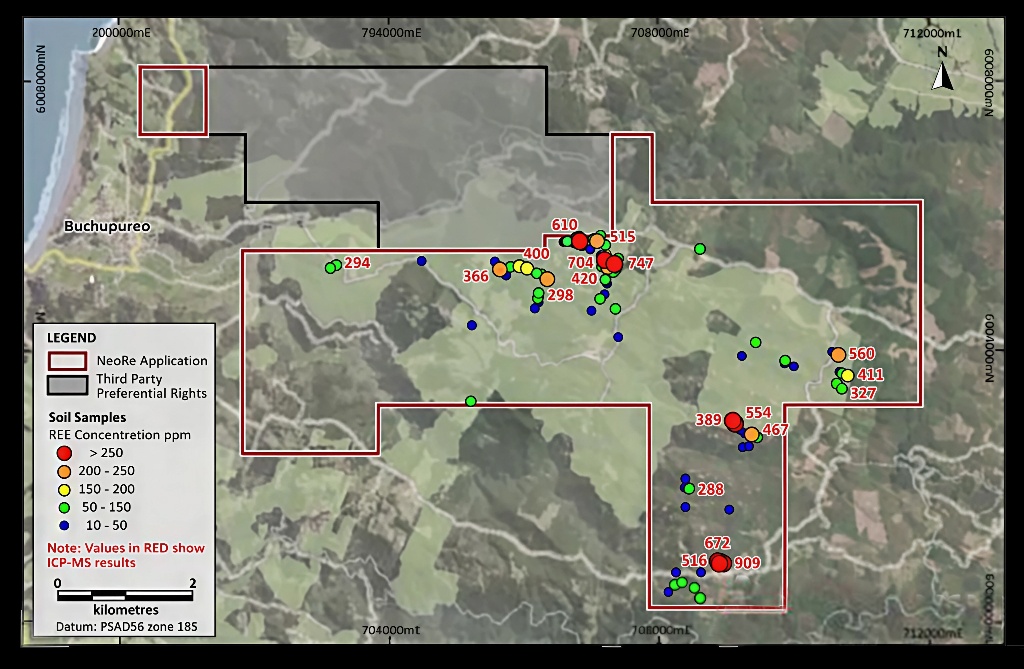This screenshot has height=669, width=1024.
Task: Click the orange 200 - 250 legend circle
Action: click(64, 471)
